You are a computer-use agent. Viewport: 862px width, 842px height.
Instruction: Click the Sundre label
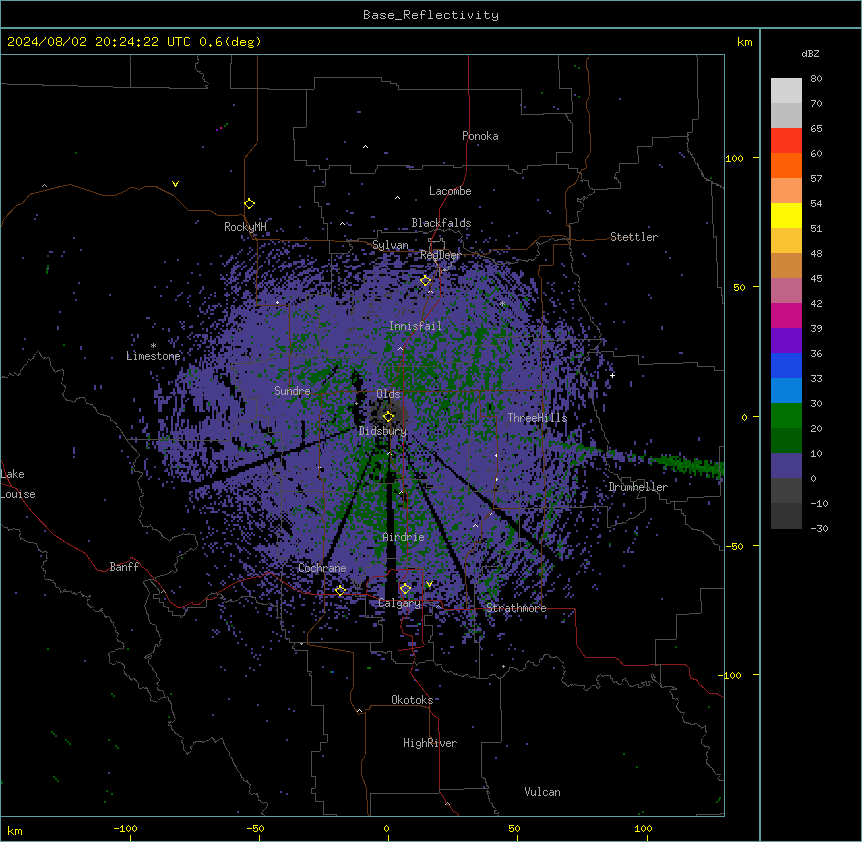pos(292,391)
